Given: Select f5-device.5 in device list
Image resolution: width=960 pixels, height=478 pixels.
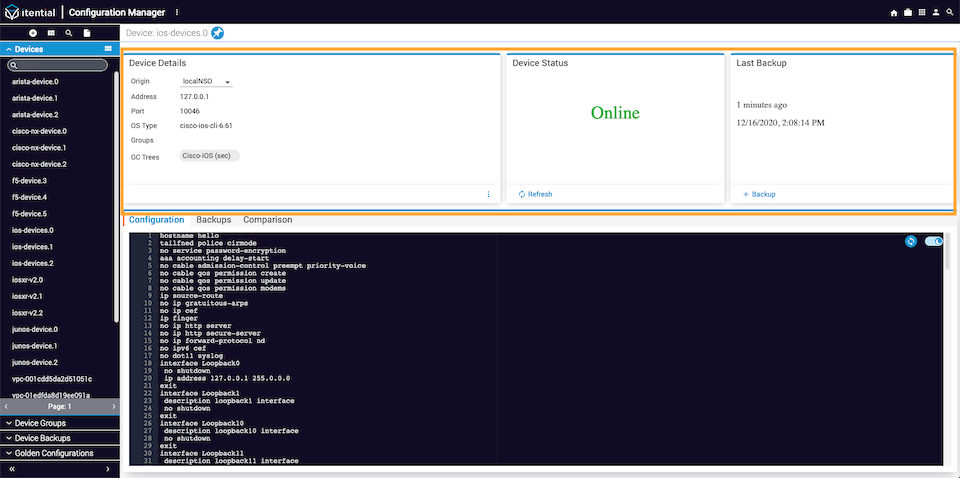Looking at the screenshot, I should pos(29,214).
